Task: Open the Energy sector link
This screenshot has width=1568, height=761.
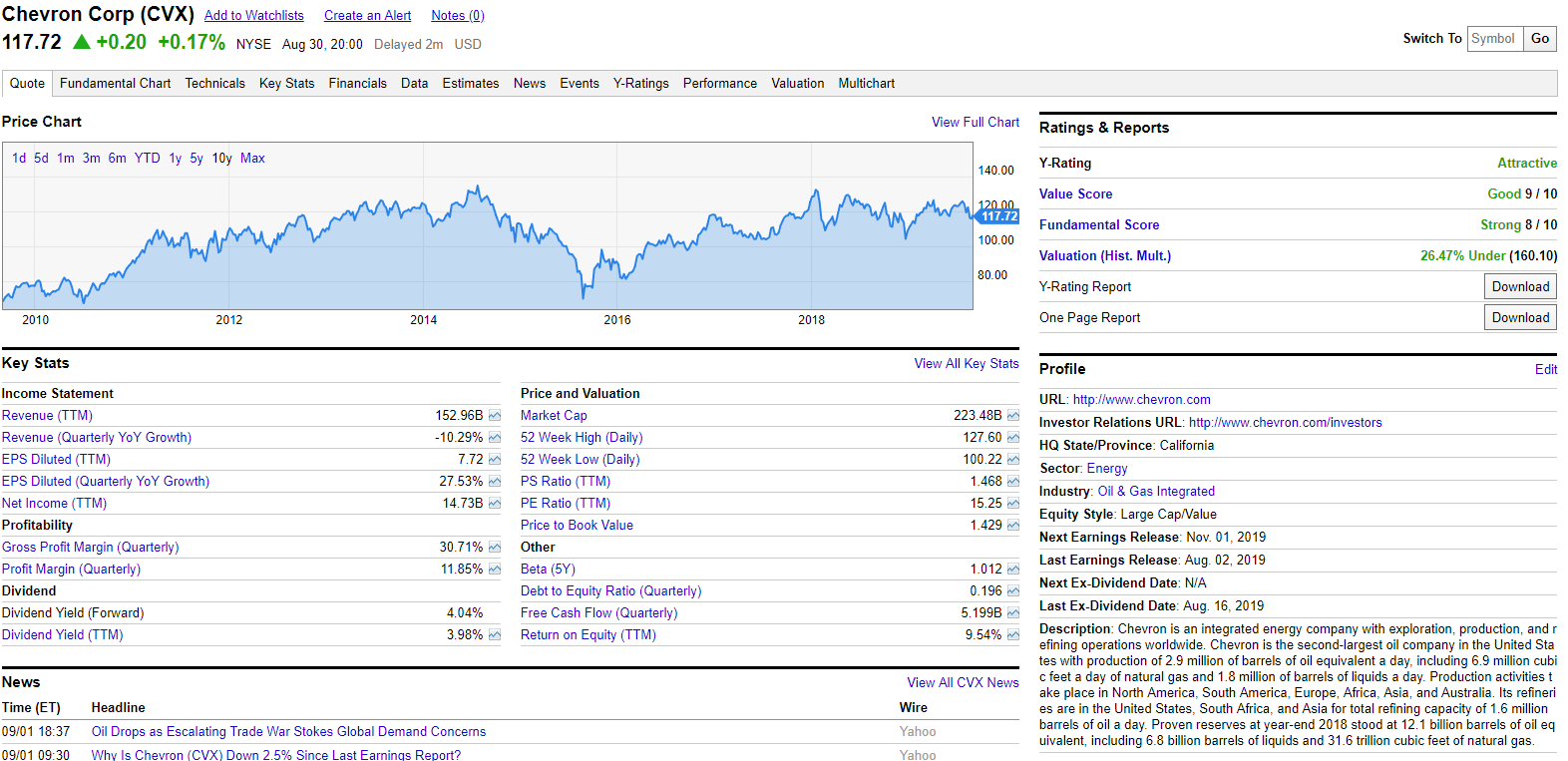Action: click(x=1107, y=469)
